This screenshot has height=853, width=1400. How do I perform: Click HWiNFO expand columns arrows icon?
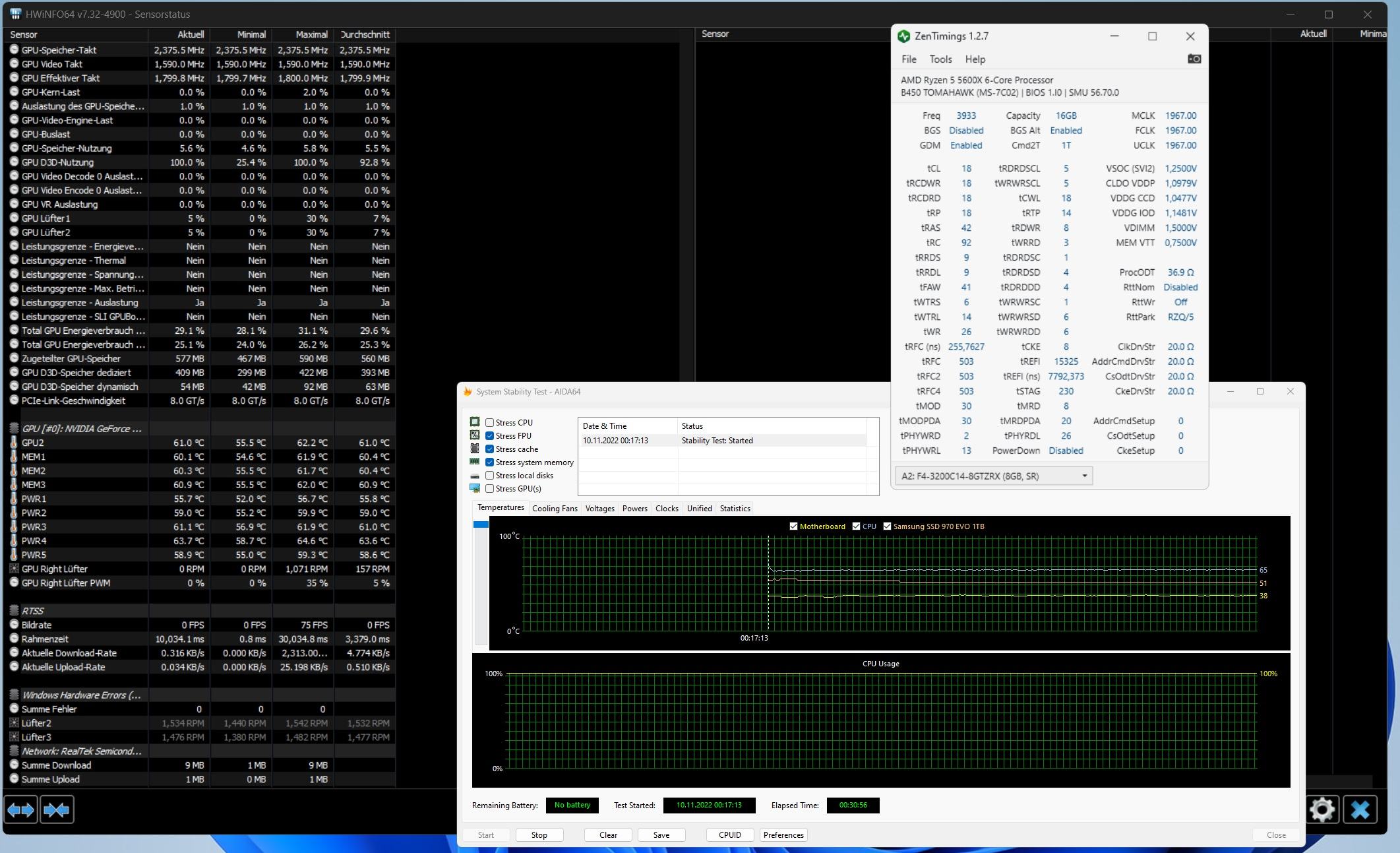(20, 809)
